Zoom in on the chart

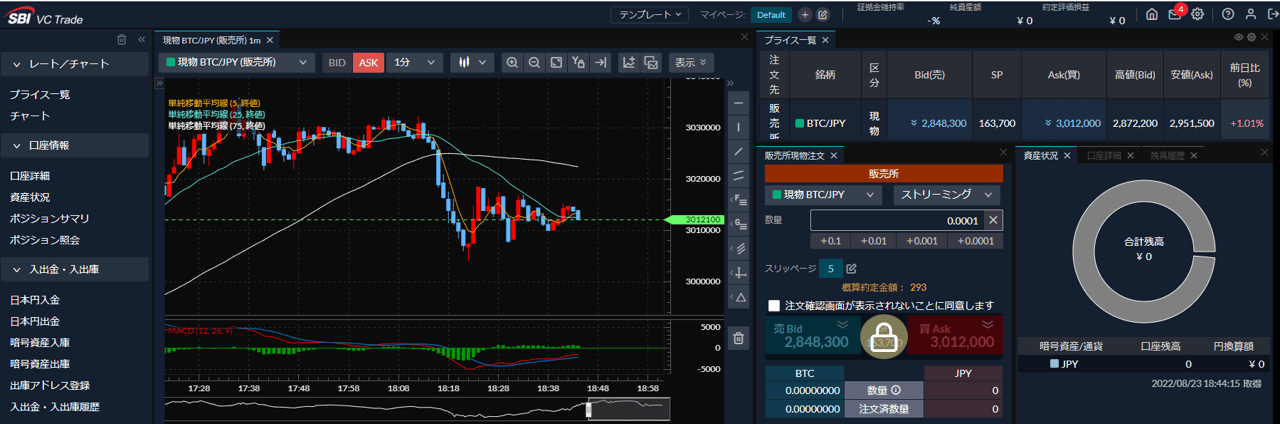pos(512,62)
